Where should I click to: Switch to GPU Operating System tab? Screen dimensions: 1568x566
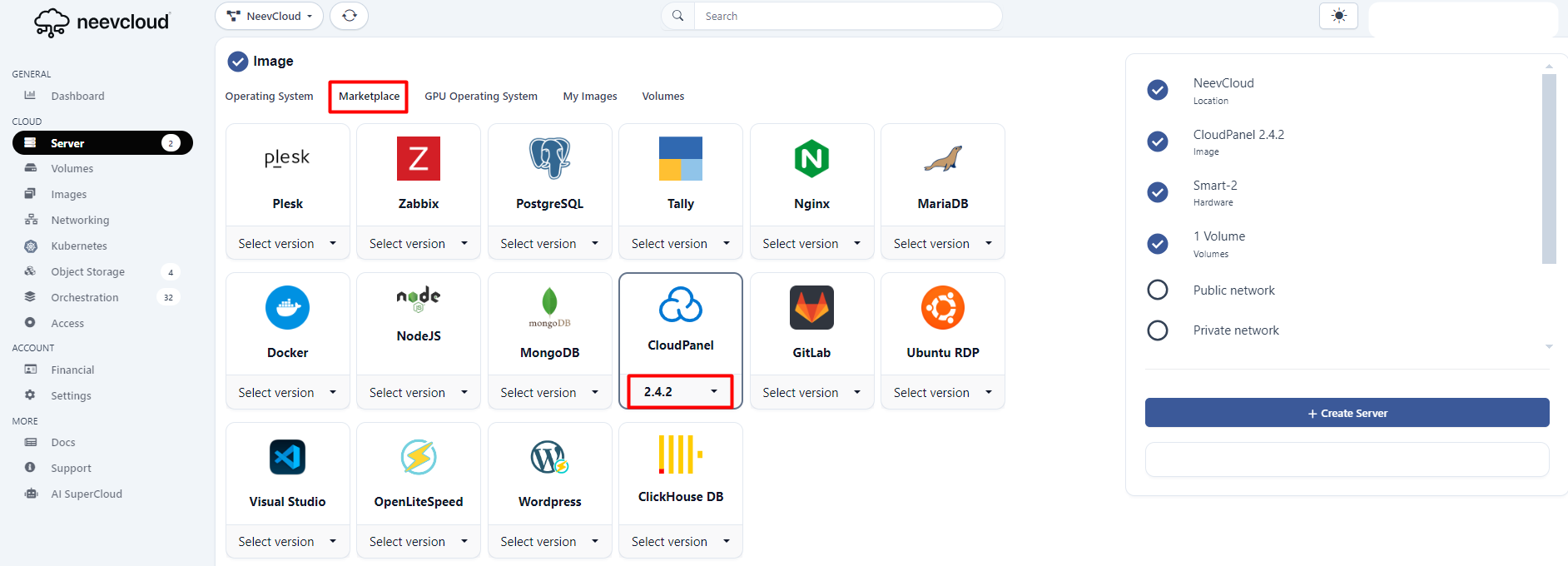point(481,97)
